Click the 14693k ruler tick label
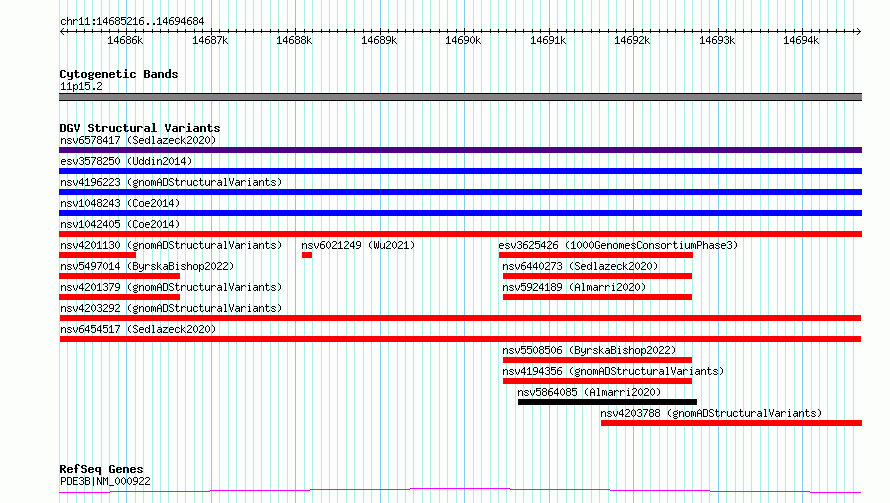This screenshot has height=503, width=890. (x=717, y=40)
